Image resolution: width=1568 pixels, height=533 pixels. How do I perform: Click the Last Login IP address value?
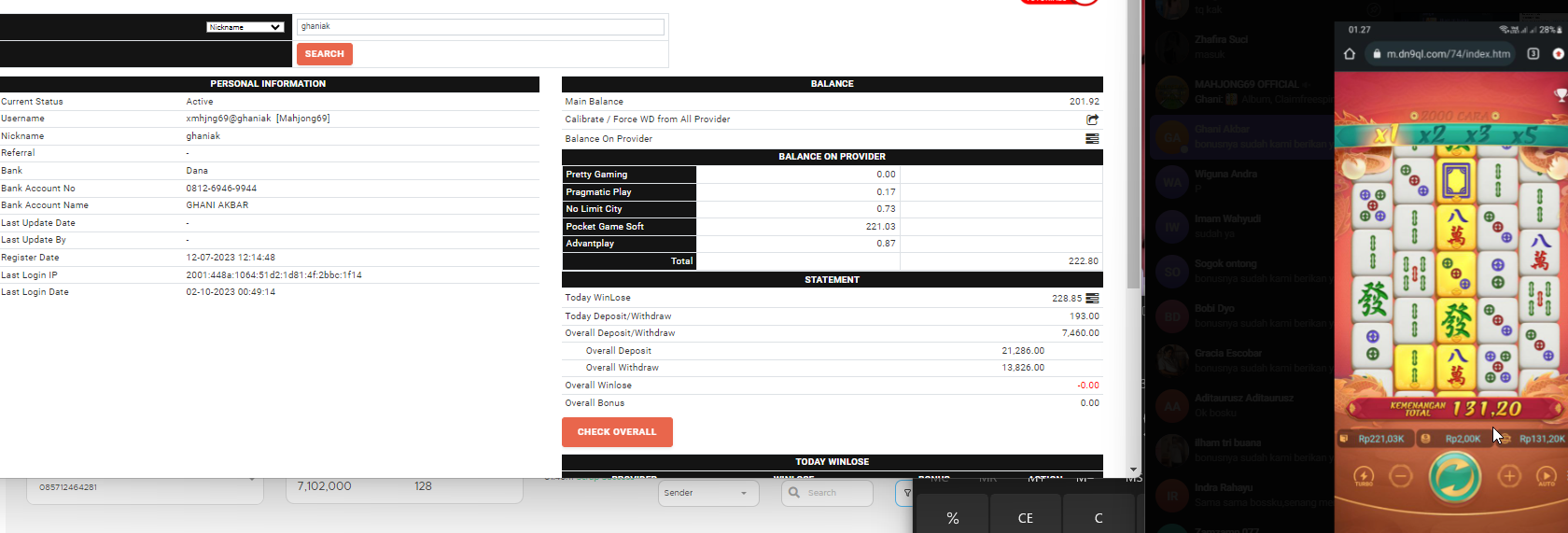click(273, 275)
